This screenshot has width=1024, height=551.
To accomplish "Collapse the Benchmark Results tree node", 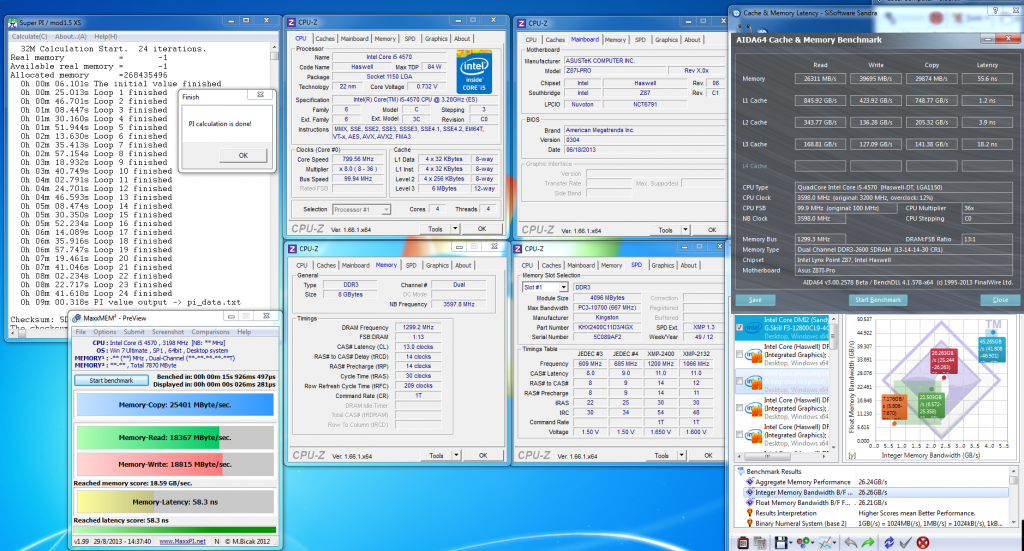I will pos(740,471).
